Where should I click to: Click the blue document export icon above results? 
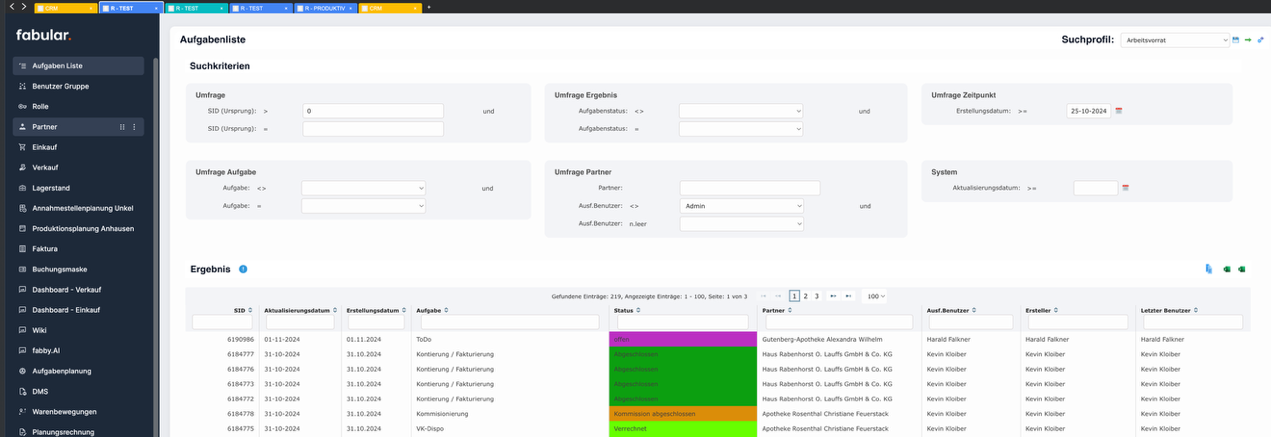pyautogui.click(x=1208, y=269)
